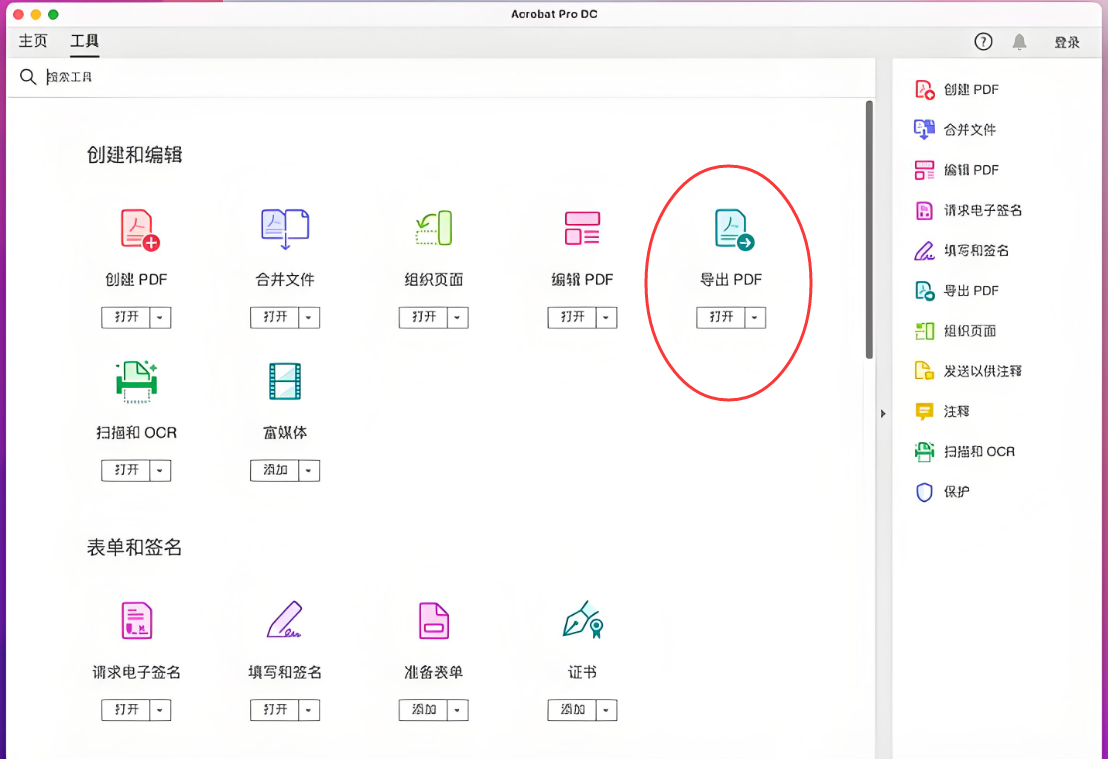
Task: Expand dropdown arrow beside 导出 PDF 打开 button
Action: (755, 317)
